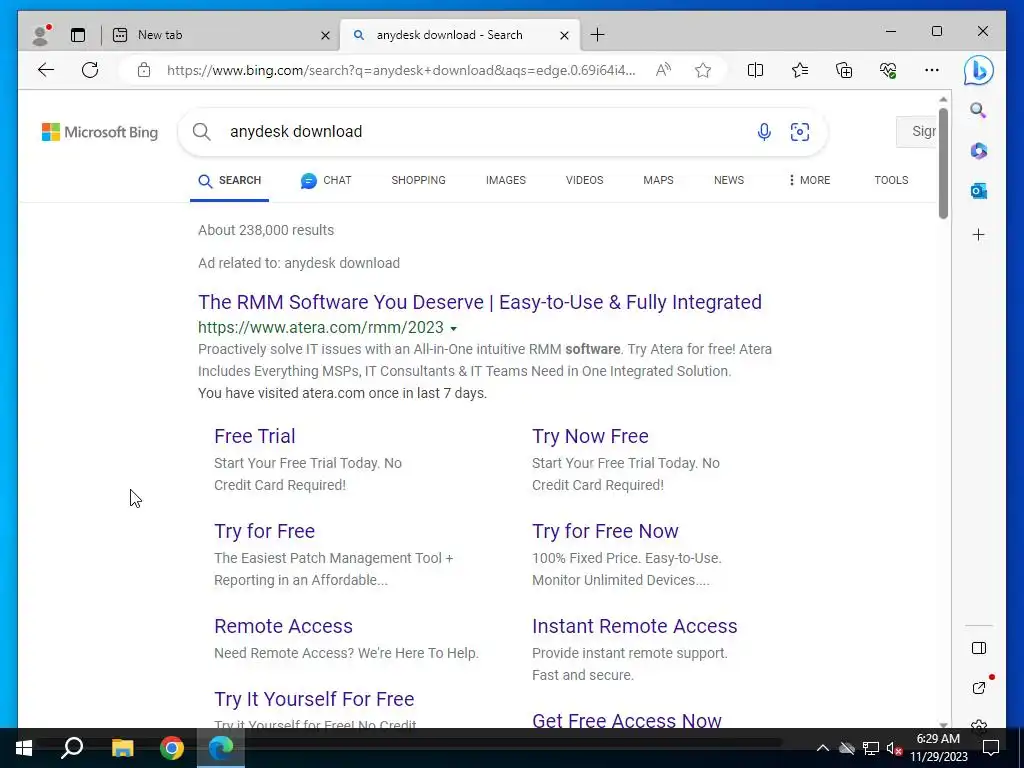This screenshot has height=768, width=1024.
Task: Open the Favorites list
Action: pyautogui.click(x=799, y=70)
